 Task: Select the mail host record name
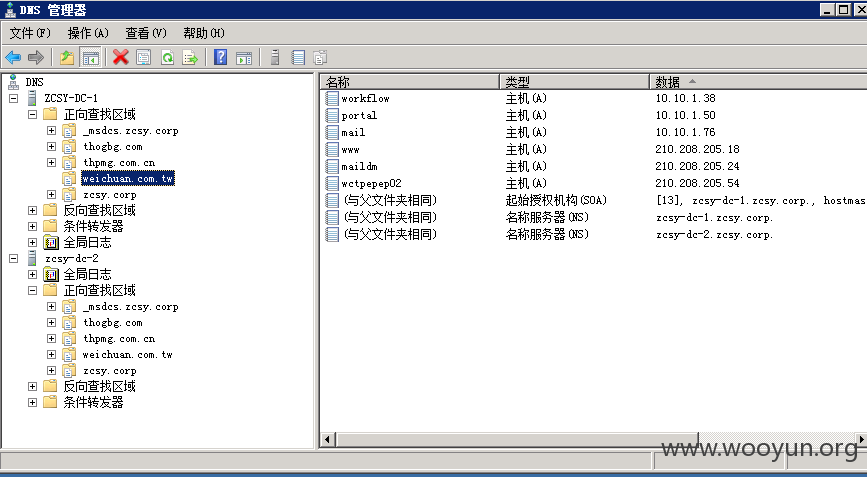pos(353,133)
